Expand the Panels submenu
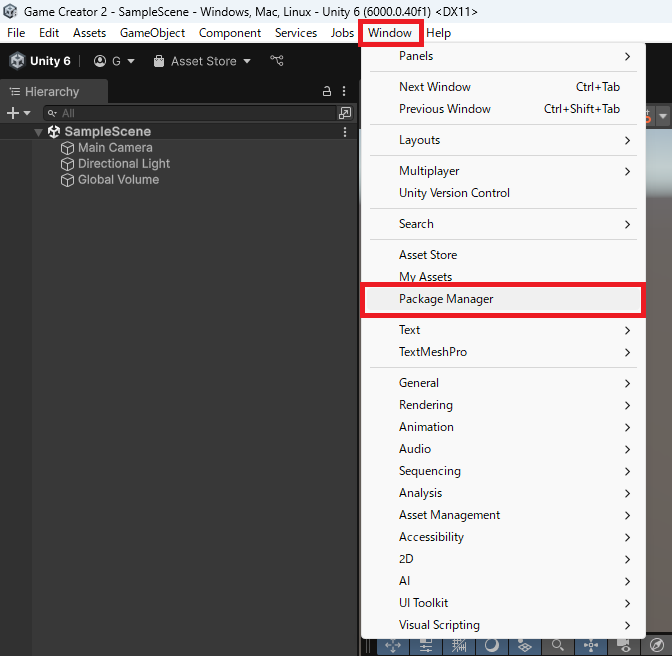Image resolution: width=672 pixels, height=656 pixels. click(503, 56)
